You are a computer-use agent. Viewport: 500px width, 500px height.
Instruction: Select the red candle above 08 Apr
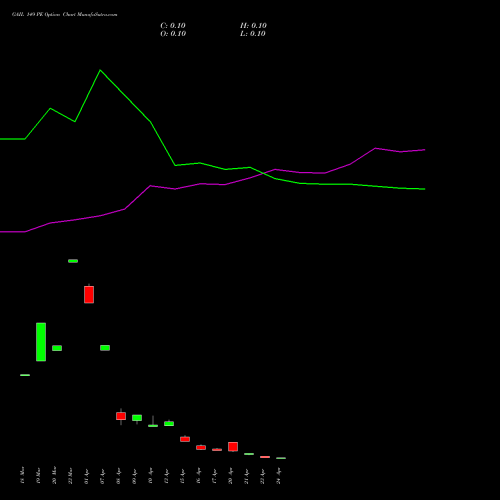click(121, 416)
